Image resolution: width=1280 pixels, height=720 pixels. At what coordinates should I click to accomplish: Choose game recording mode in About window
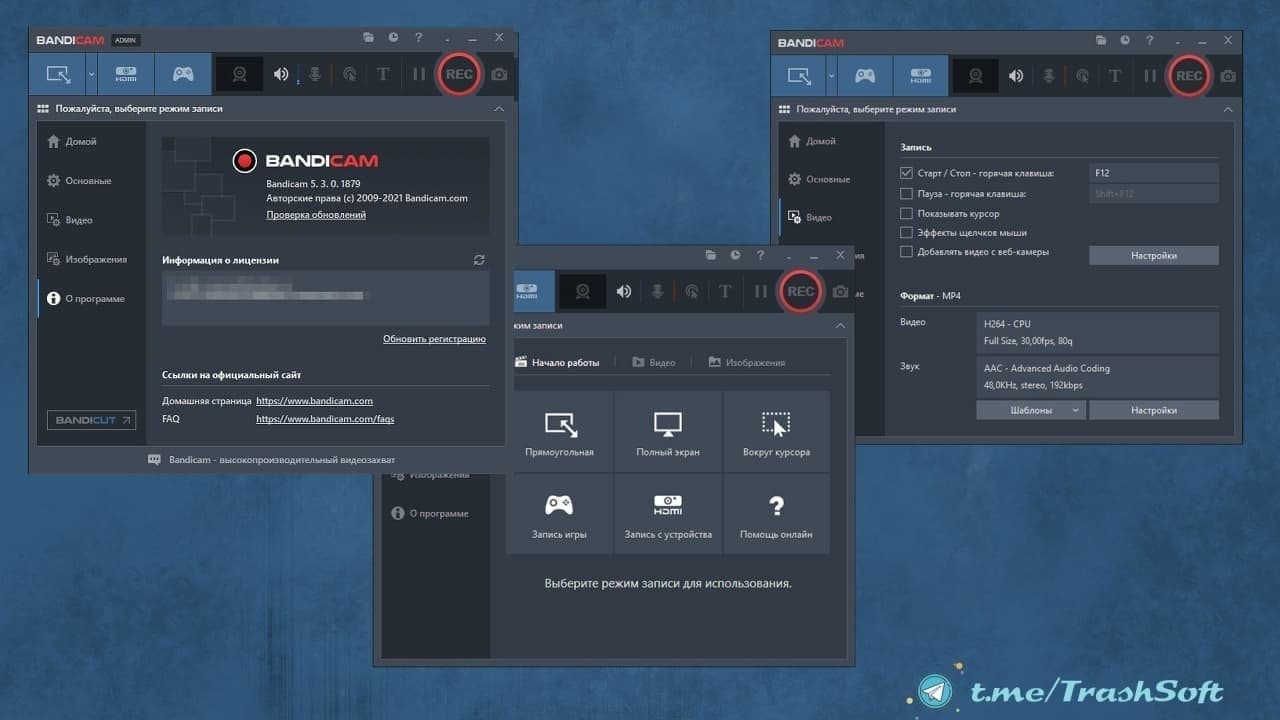coord(183,74)
